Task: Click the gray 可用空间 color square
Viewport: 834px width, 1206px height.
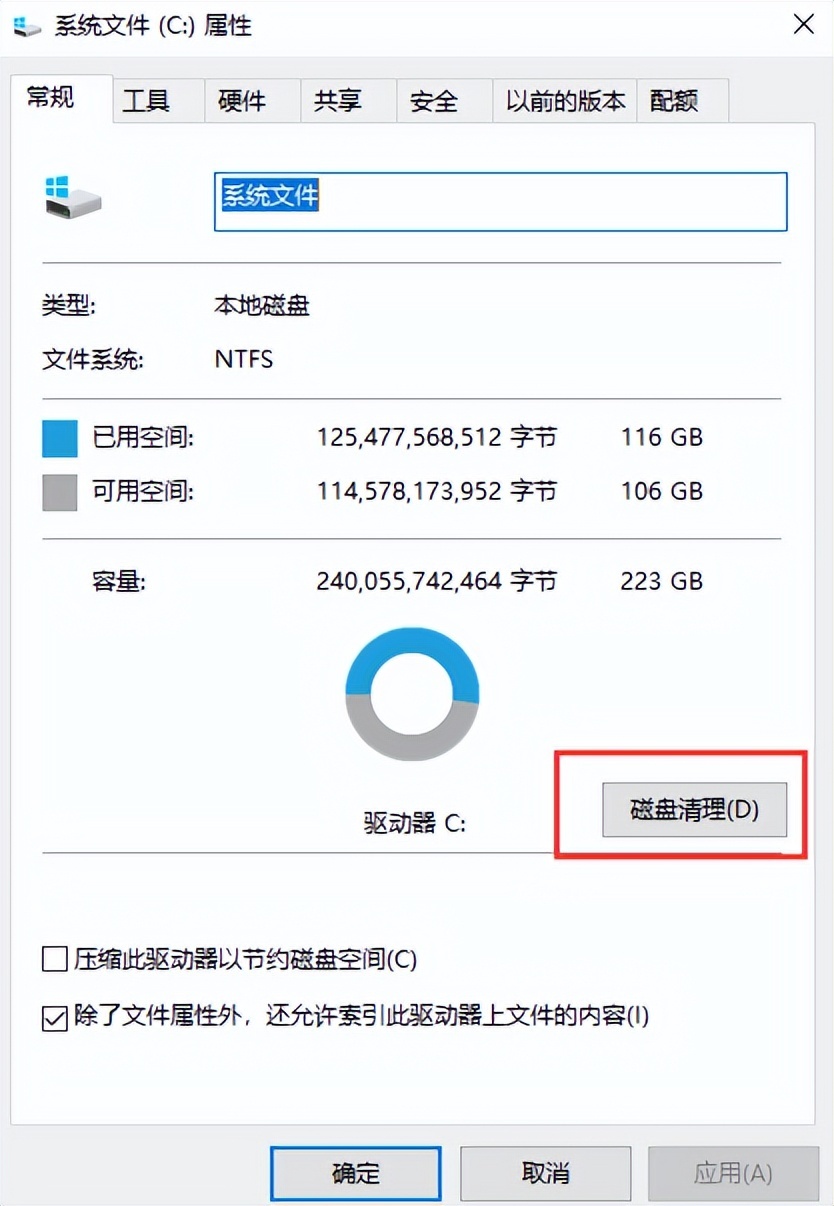Action: pyautogui.click(x=60, y=492)
